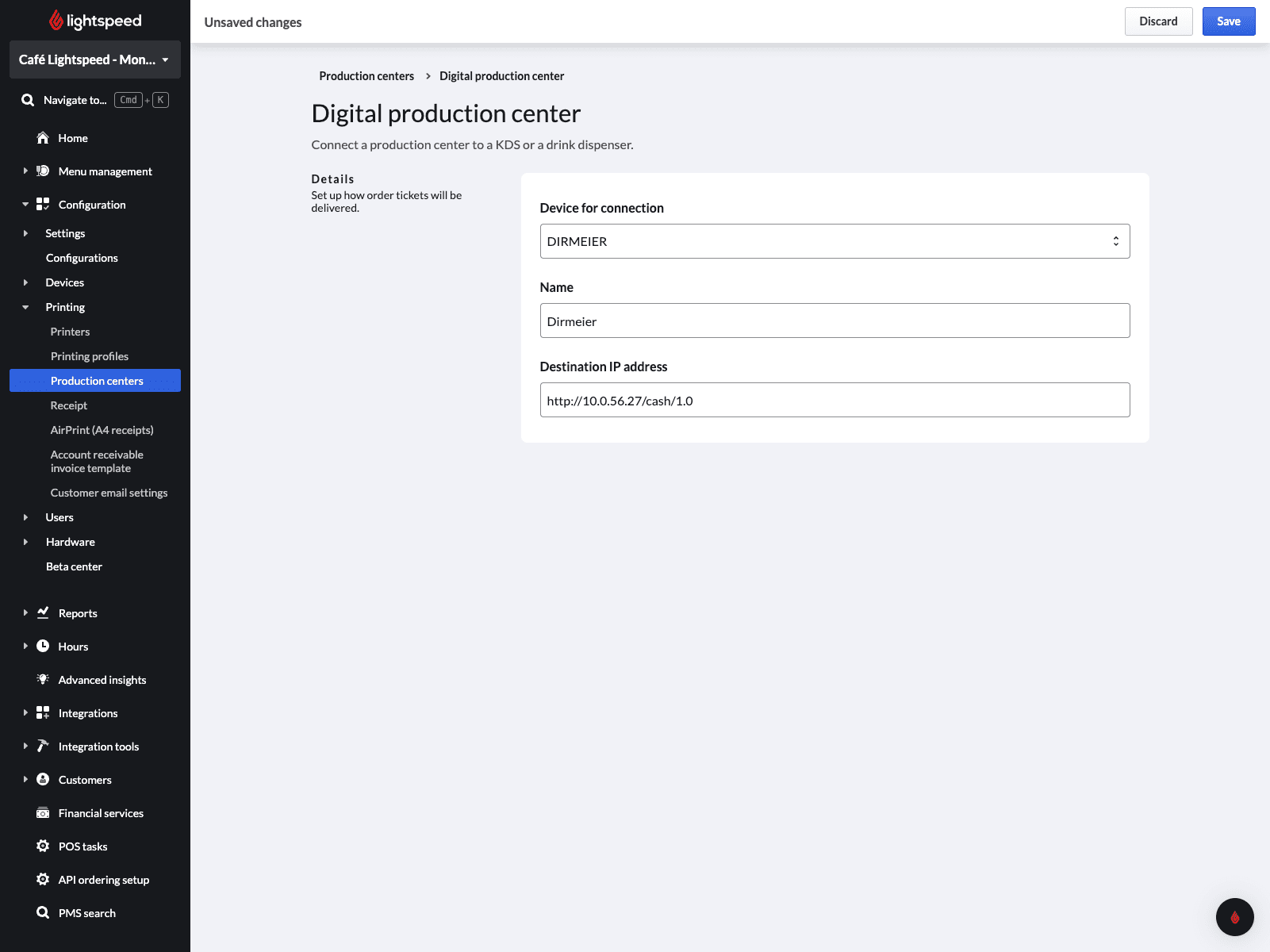
Task: Open Printing profiles in sidebar
Action: click(x=90, y=356)
